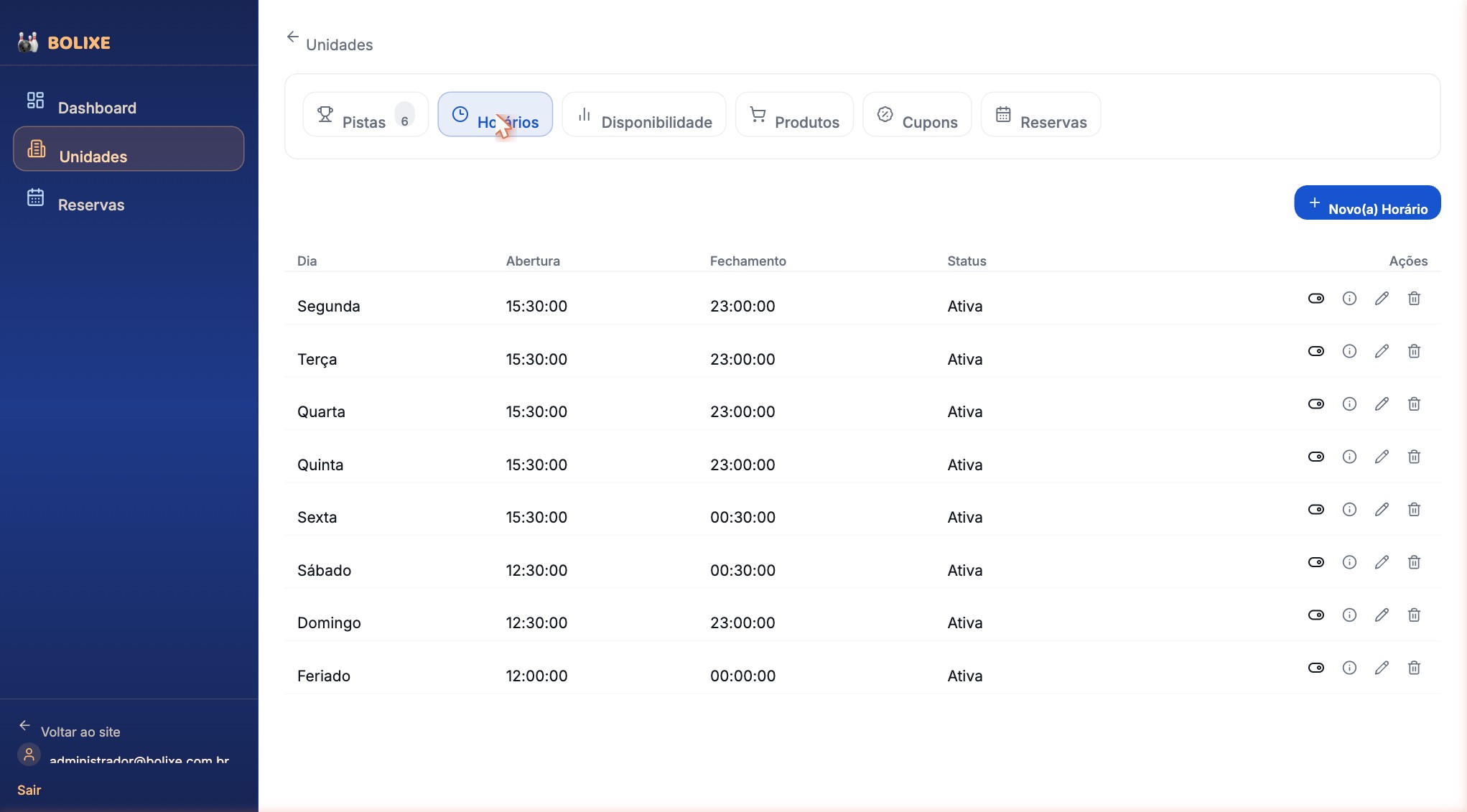View info for Quarta schedule
This screenshot has height=812, width=1467.
(x=1349, y=403)
